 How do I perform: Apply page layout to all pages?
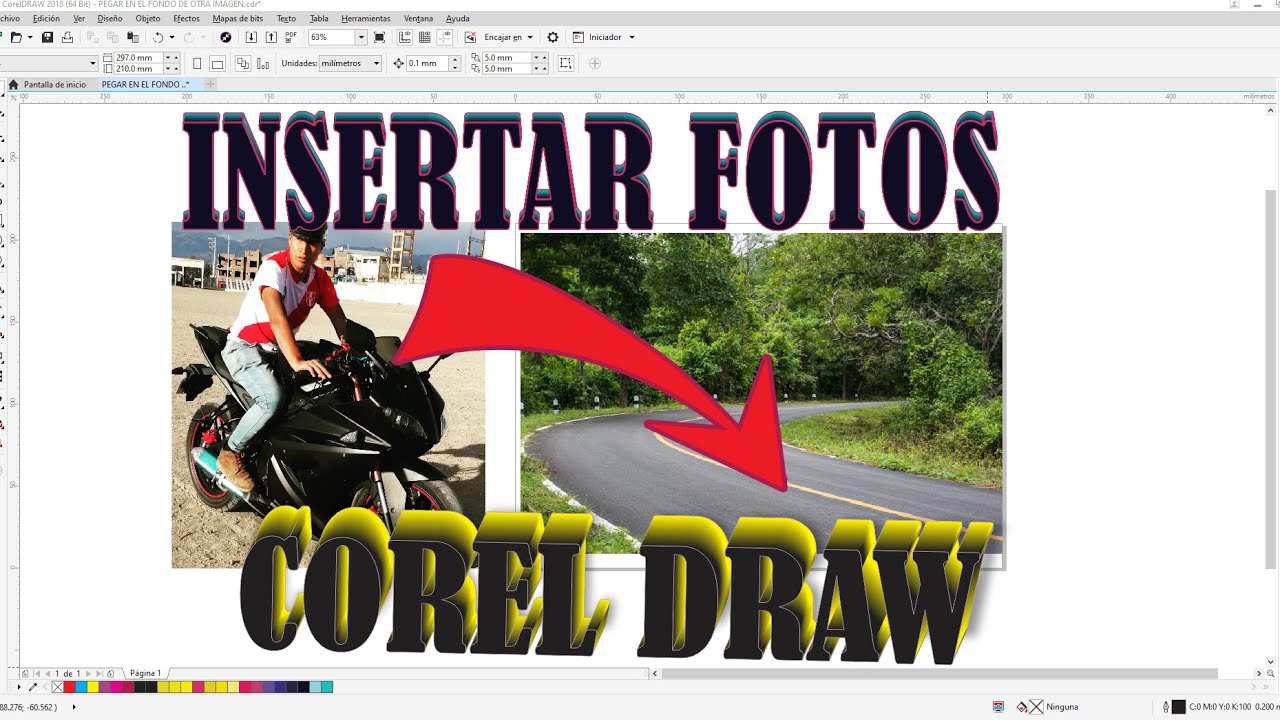click(x=242, y=63)
